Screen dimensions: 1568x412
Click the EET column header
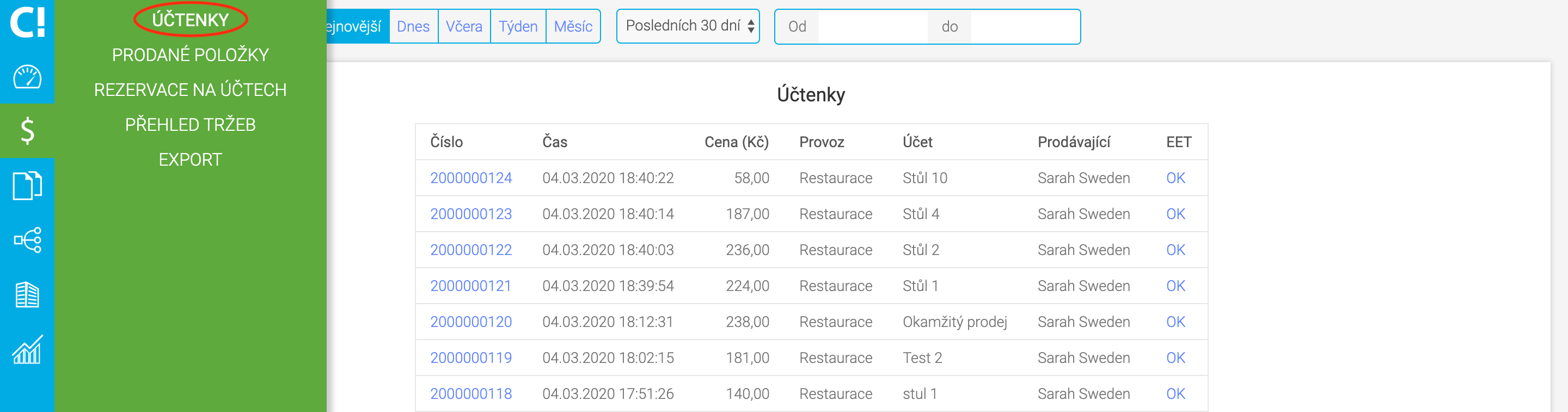pyautogui.click(x=1178, y=142)
